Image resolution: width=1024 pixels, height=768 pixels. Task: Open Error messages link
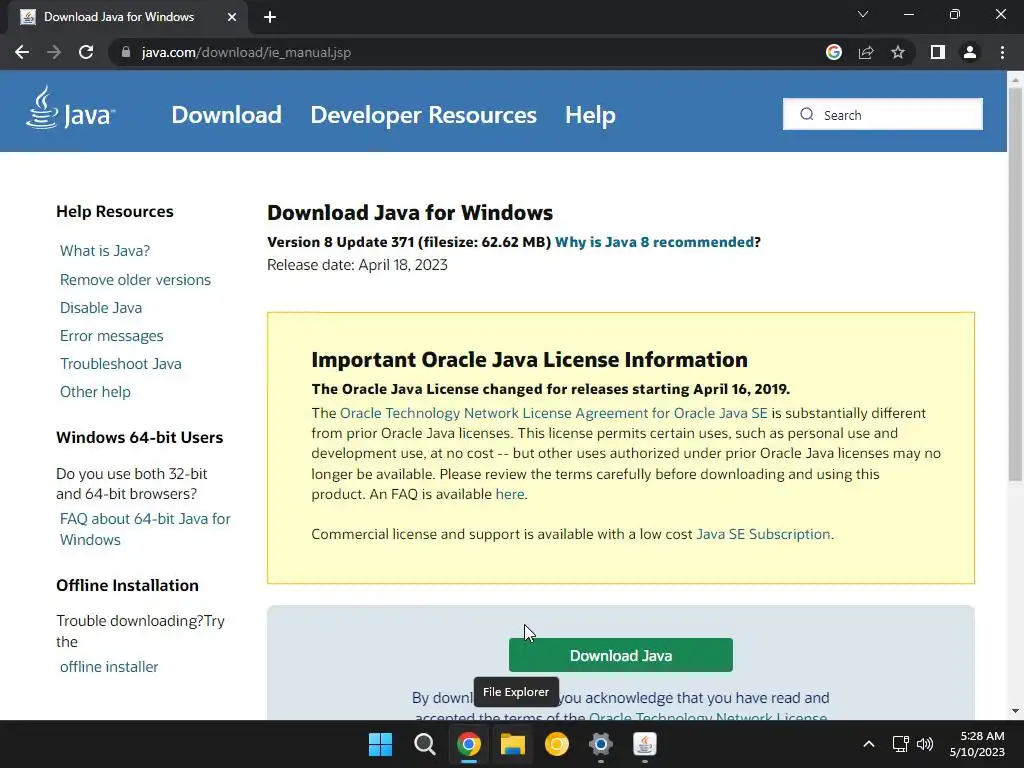[112, 336]
